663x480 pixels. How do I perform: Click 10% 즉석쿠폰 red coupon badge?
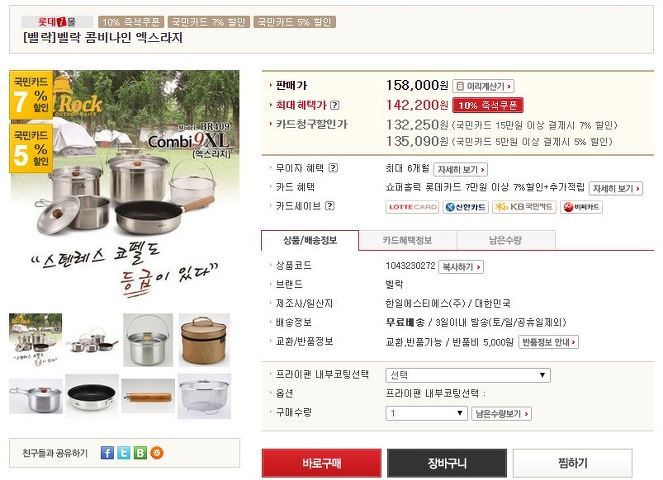click(x=488, y=105)
